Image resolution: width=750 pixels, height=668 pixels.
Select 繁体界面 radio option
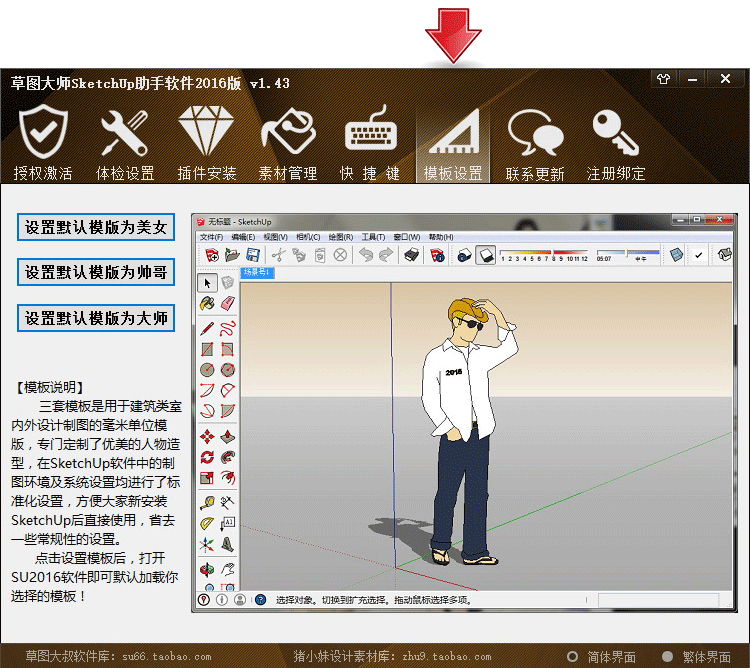coord(696,657)
